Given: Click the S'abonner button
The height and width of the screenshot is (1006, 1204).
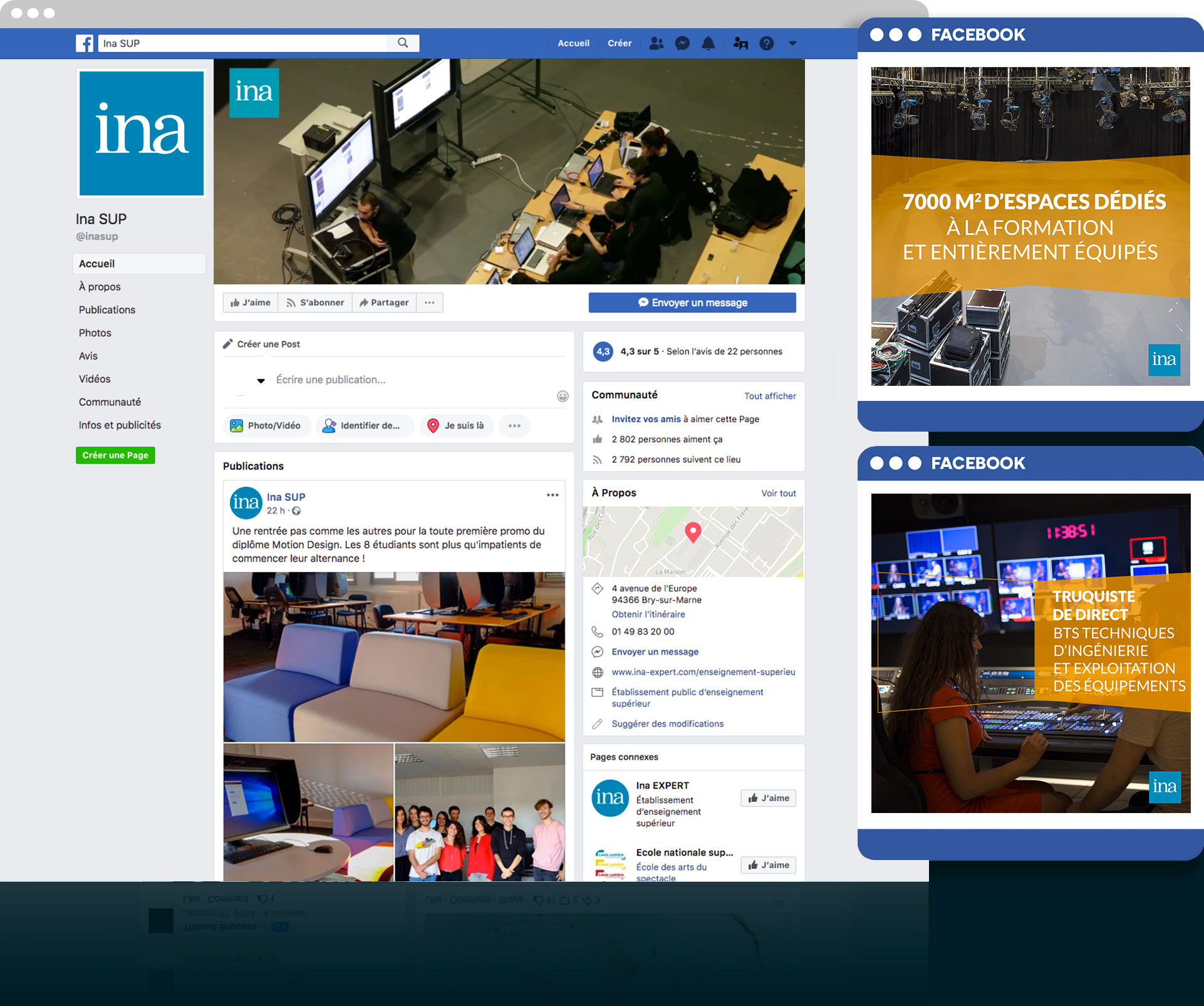Looking at the screenshot, I should pos(315,303).
